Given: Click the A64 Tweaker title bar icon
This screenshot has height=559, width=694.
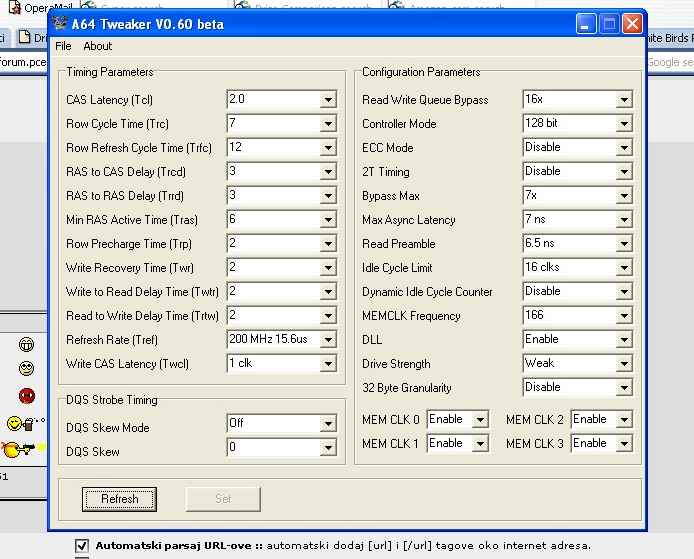Looking at the screenshot, I should (x=59, y=24).
